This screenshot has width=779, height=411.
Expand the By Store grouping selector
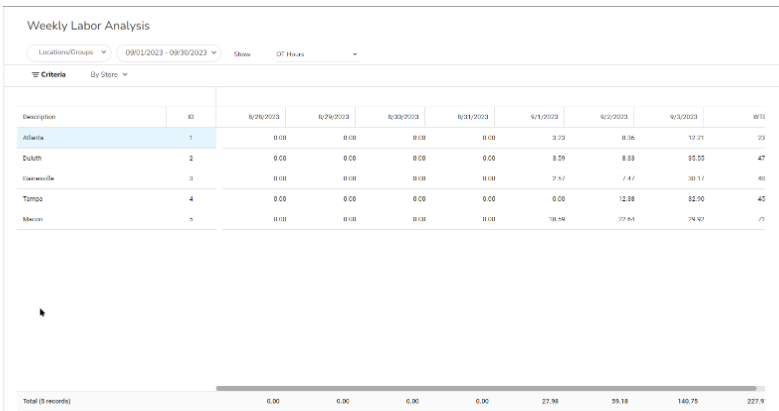(x=109, y=75)
